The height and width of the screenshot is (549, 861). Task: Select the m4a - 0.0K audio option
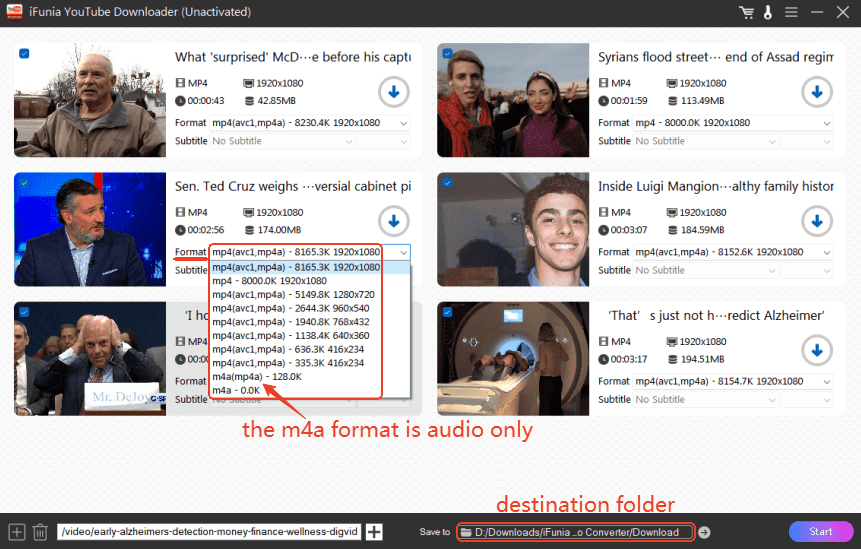point(236,389)
